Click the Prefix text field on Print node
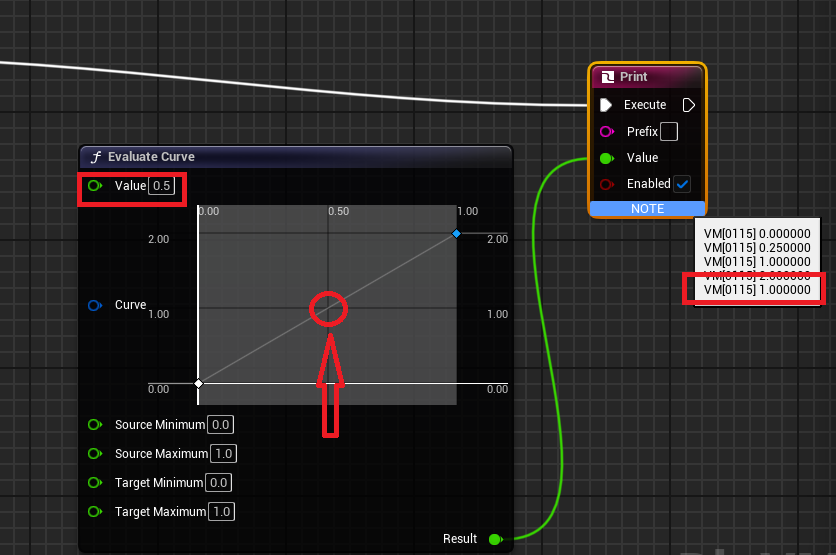The width and height of the screenshot is (836, 555). 669,131
